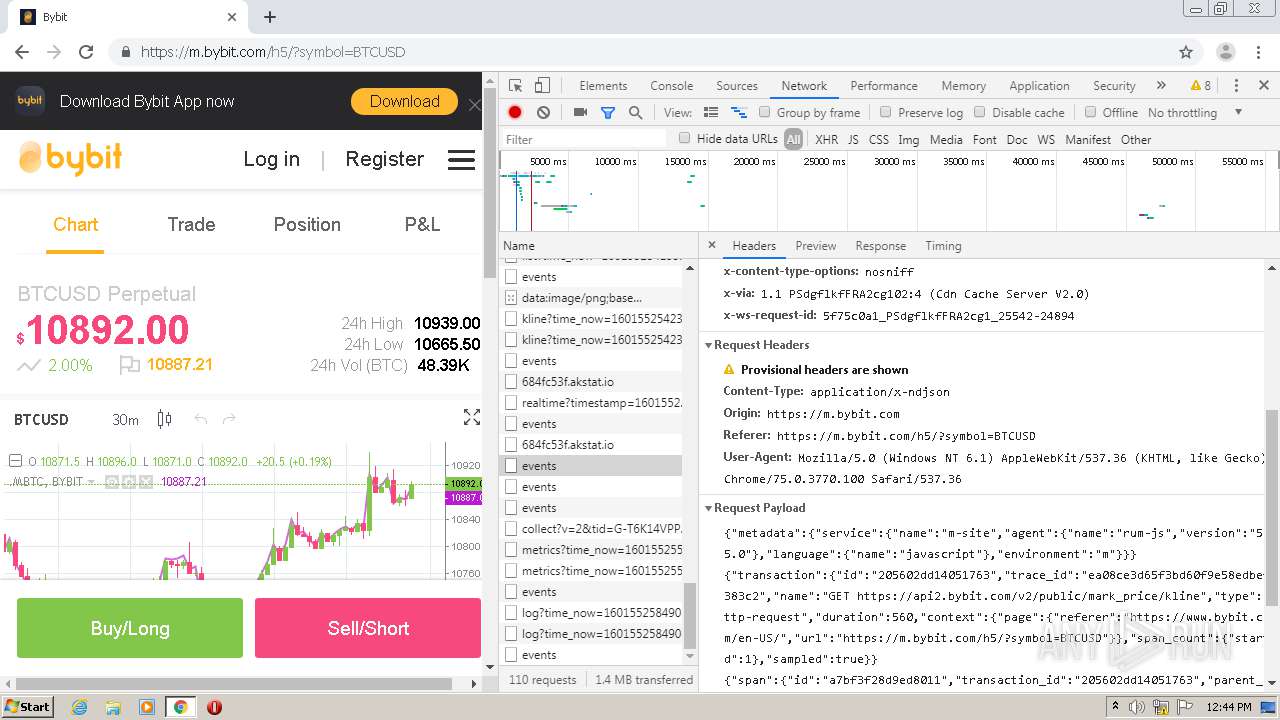Check Hide data URLs

point(685,138)
